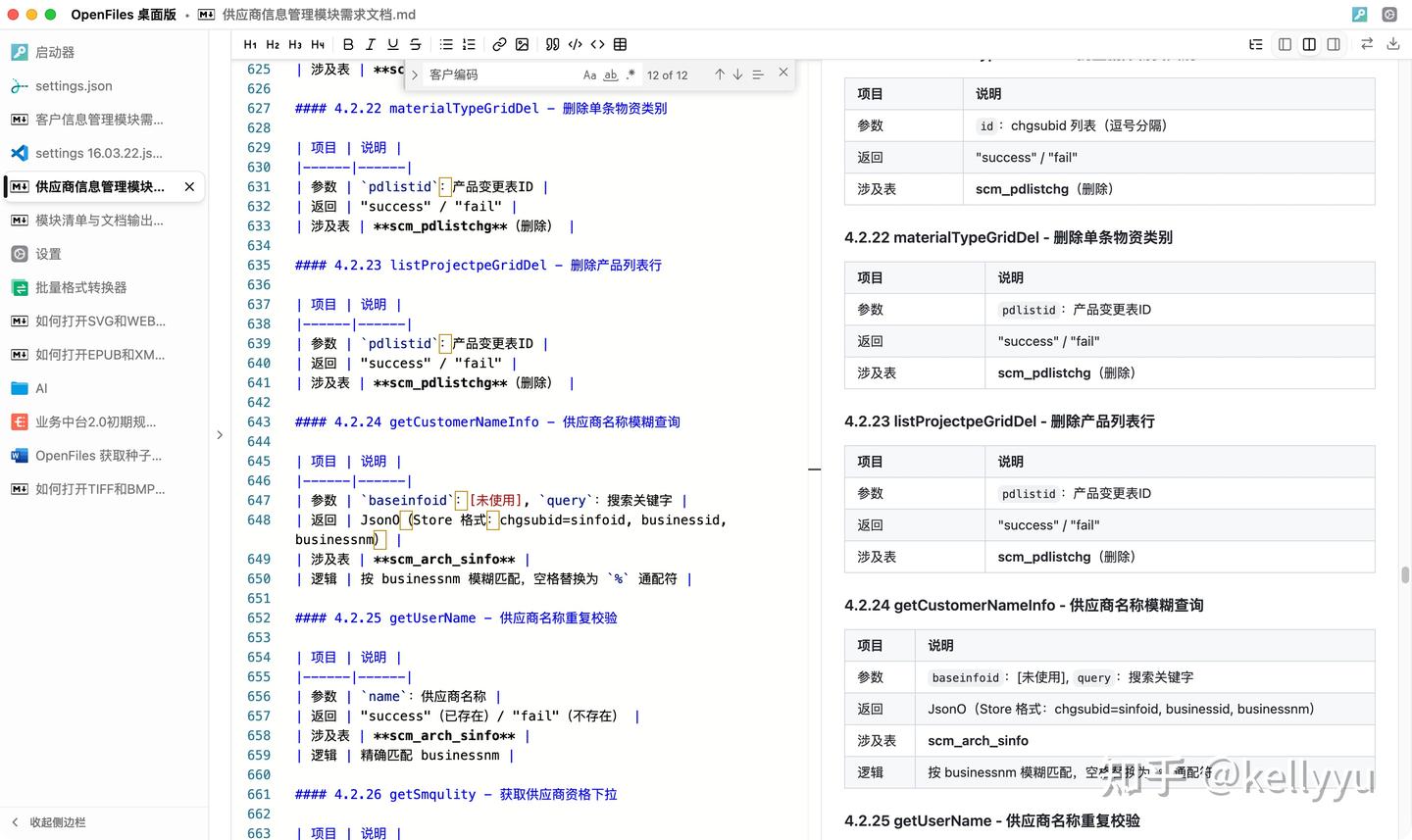This screenshot has width=1412, height=840.
Task: Insert a table from the toolbar
Action: tap(620, 44)
